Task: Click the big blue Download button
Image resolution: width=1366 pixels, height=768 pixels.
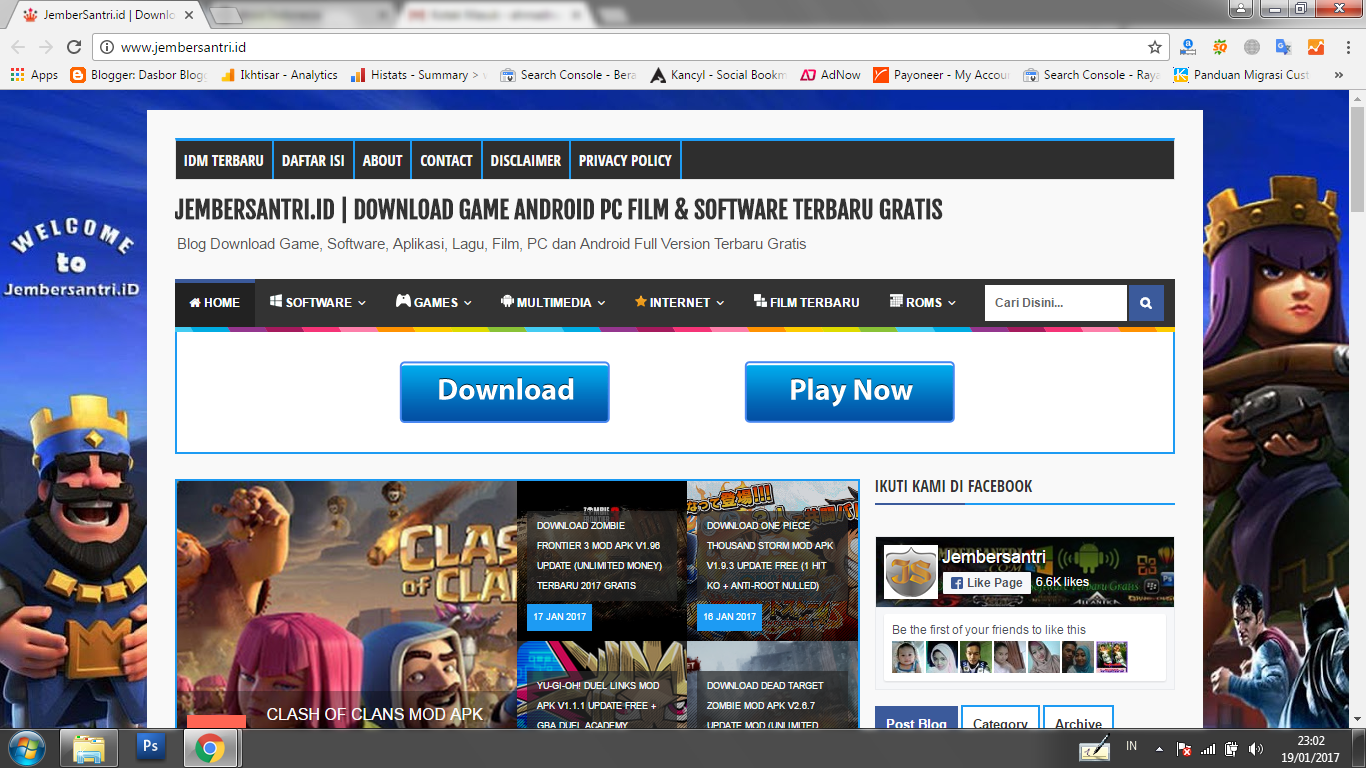Action: pyautogui.click(x=505, y=391)
